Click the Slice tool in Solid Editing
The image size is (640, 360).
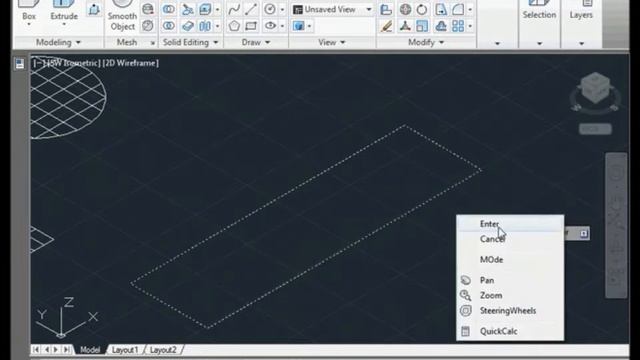188,9
